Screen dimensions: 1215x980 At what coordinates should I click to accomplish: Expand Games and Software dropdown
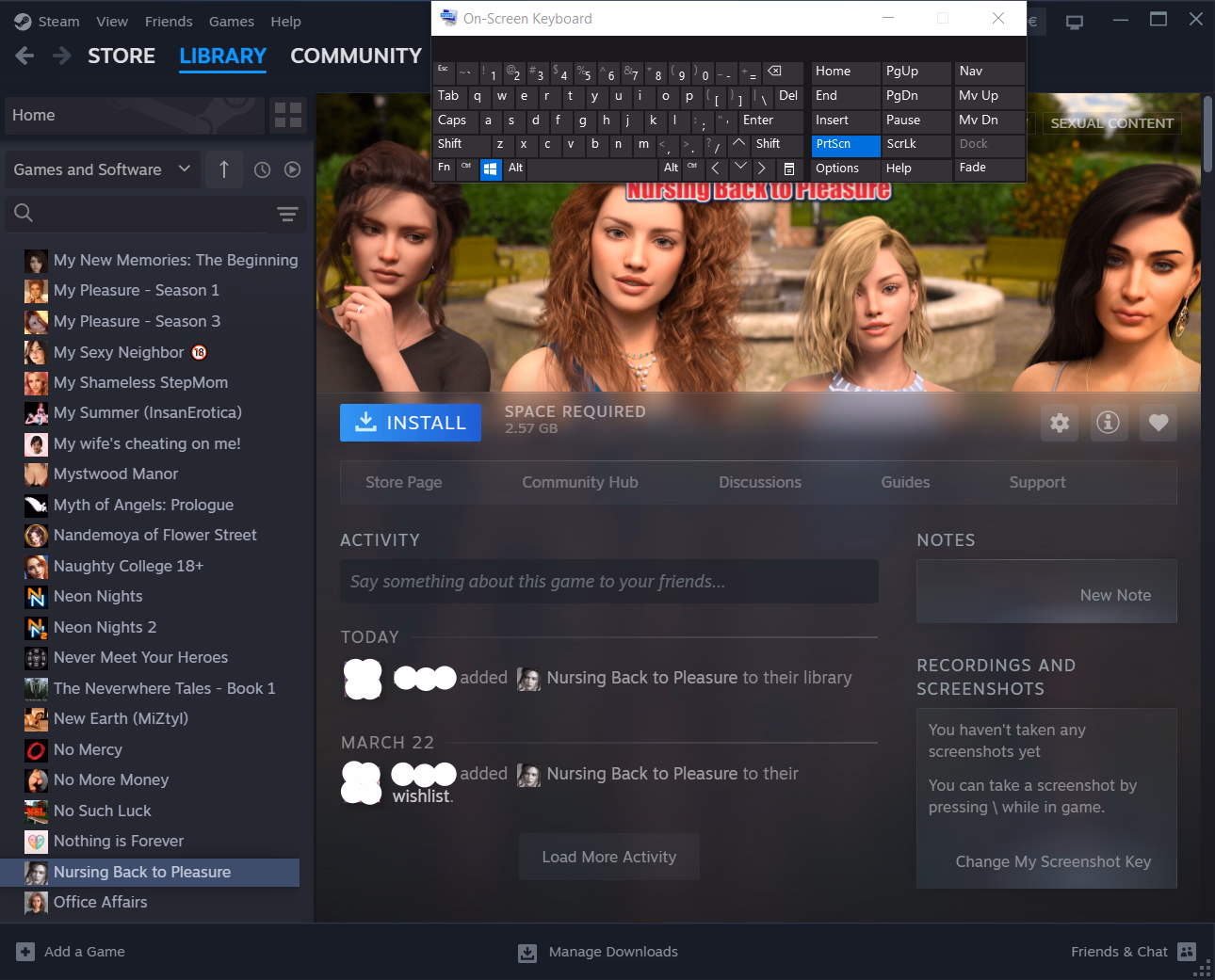pyautogui.click(x=103, y=169)
